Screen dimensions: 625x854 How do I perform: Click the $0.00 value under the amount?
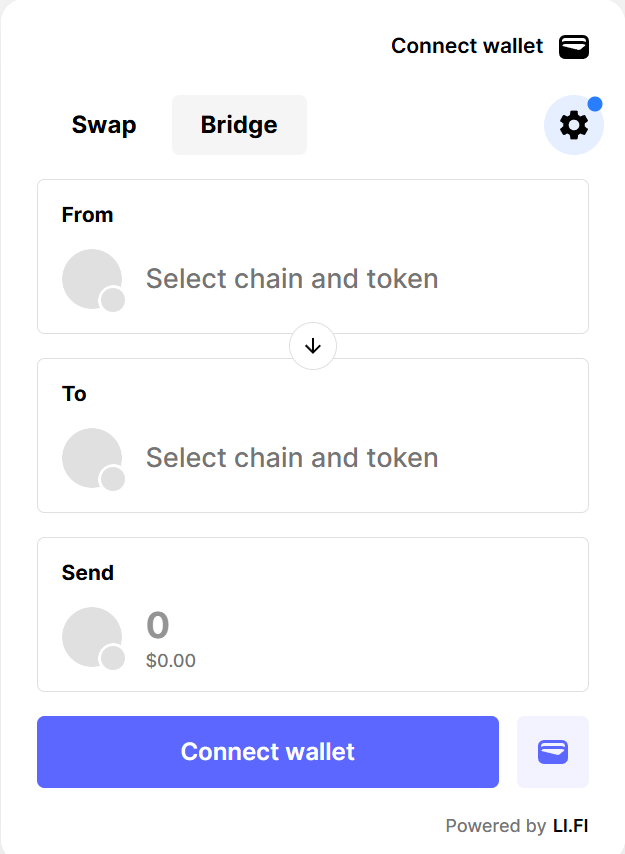point(170,660)
